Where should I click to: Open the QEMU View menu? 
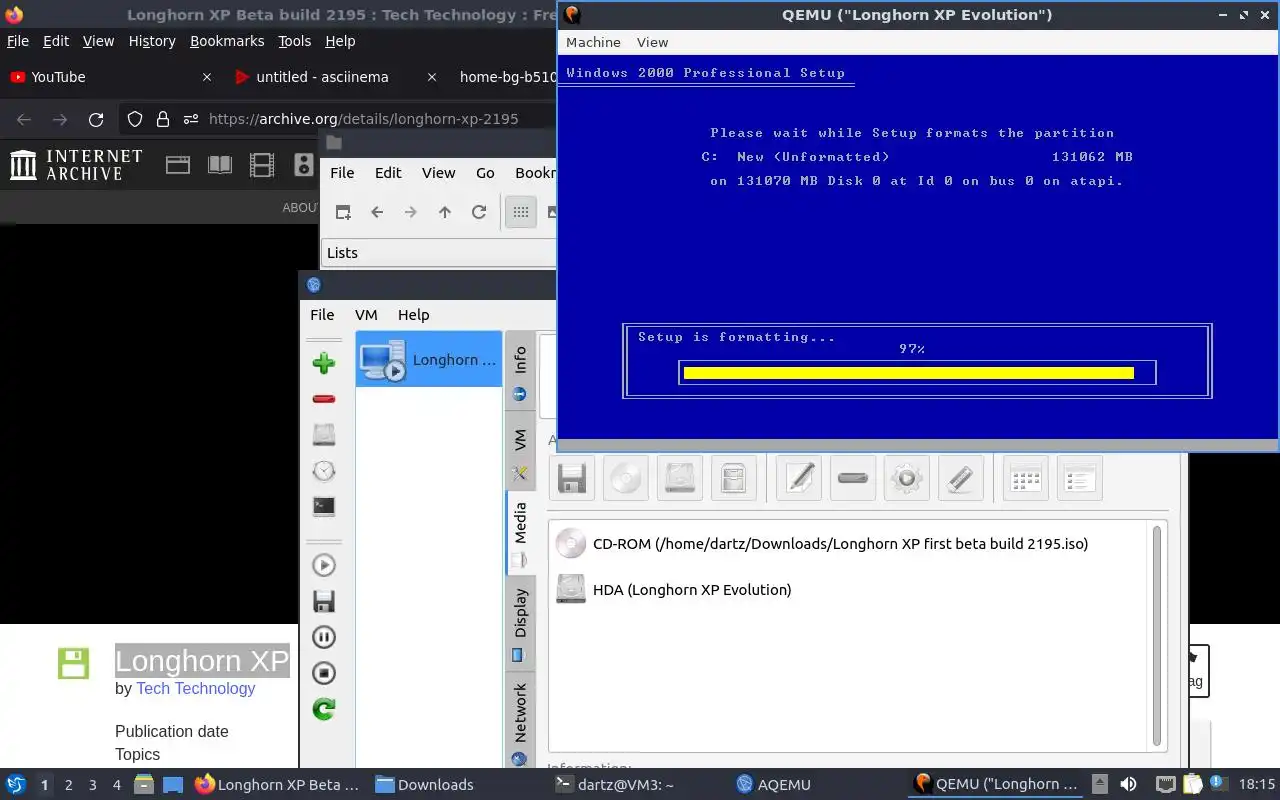pos(652,42)
